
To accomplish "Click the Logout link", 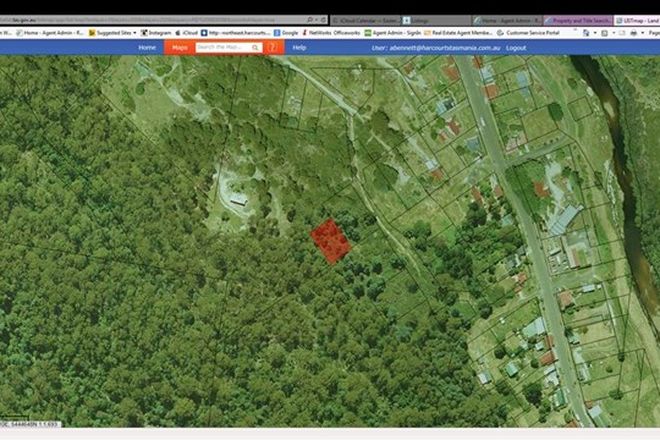I will [x=516, y=47].
